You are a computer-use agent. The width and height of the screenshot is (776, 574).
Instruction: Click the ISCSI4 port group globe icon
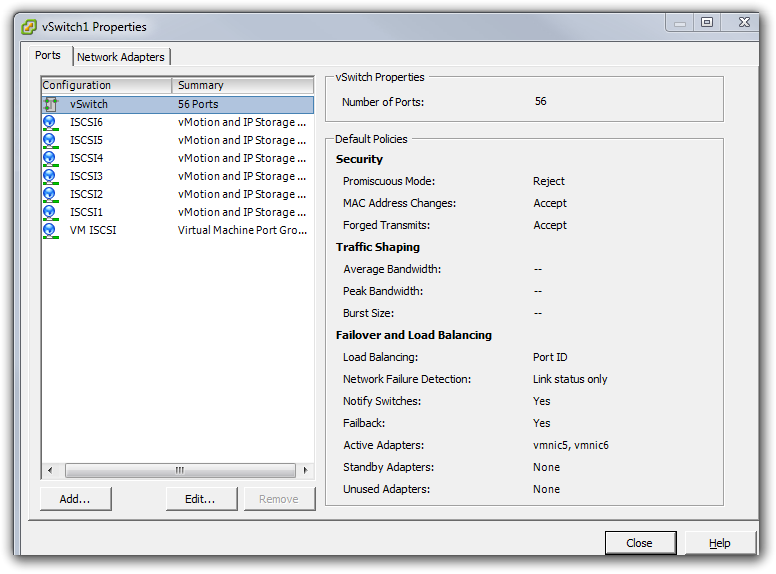pyautogui.click(x=50, y=158)
